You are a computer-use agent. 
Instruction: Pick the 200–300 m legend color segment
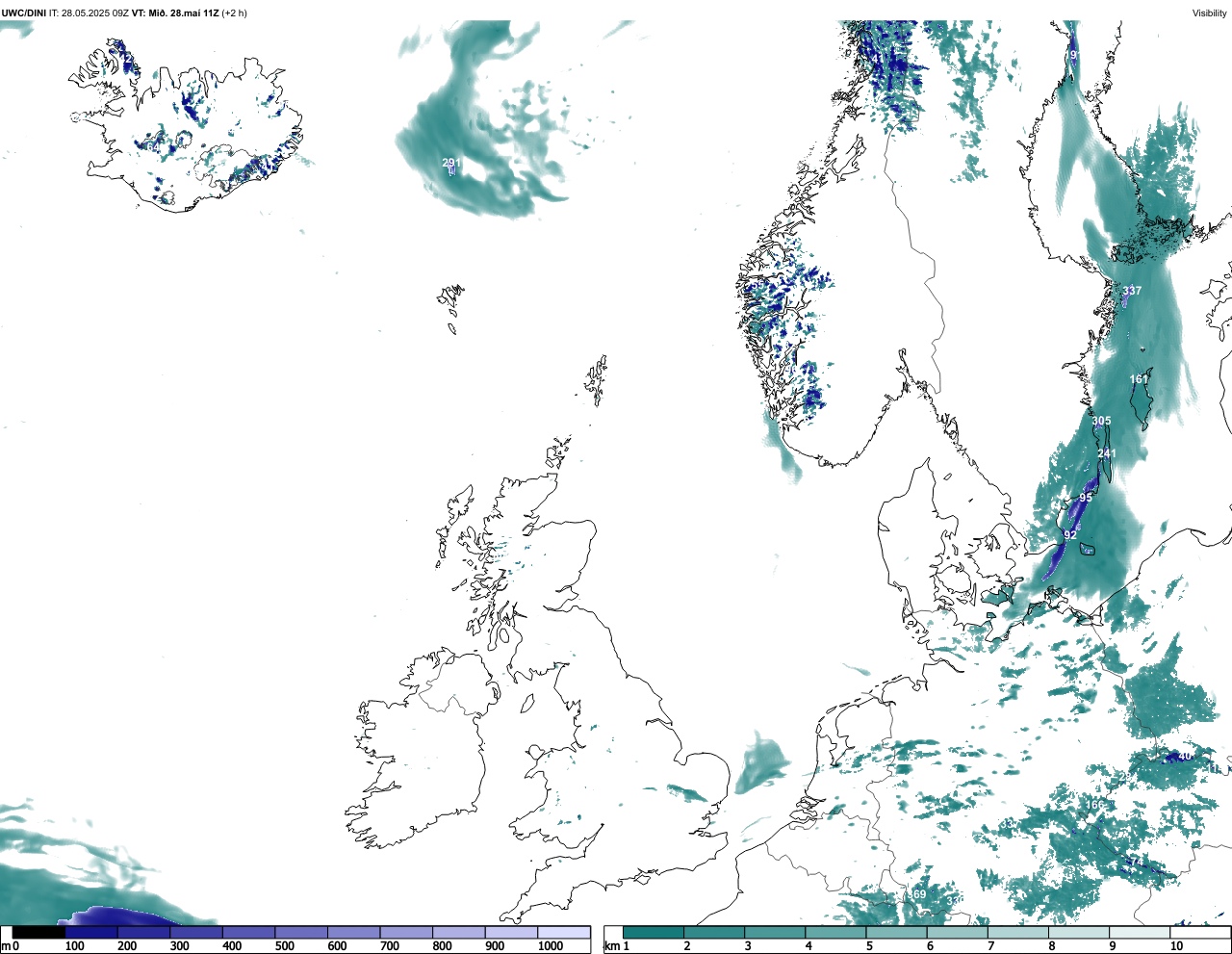click(x=143, y=932)
